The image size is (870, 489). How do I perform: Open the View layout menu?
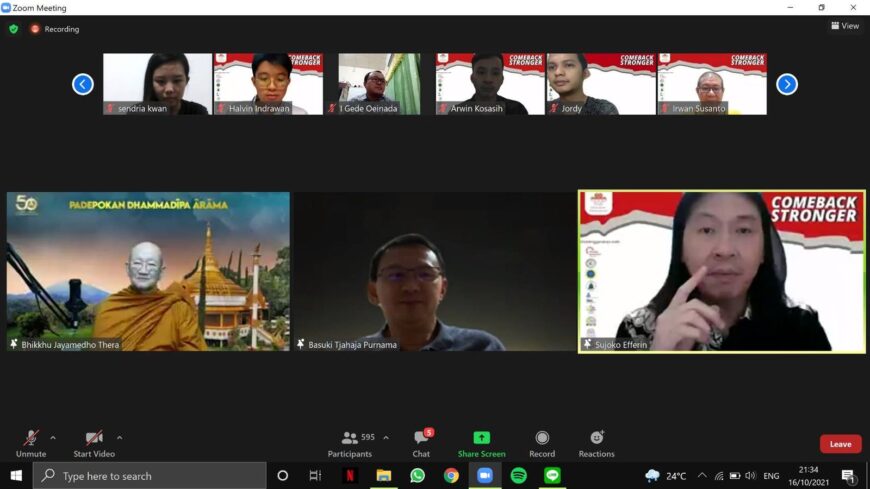[845, 26]
